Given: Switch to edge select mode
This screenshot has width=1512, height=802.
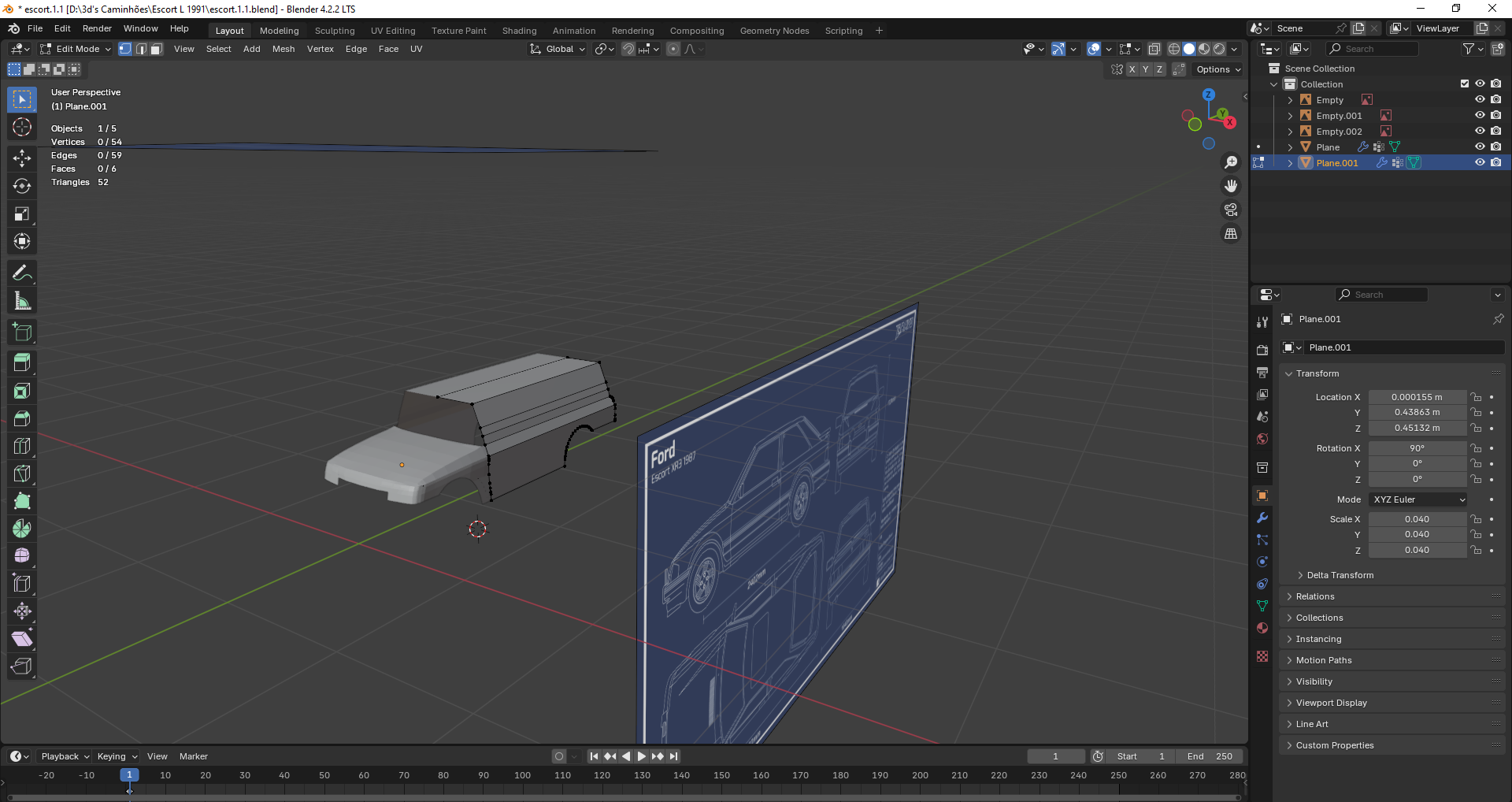Looking at the screenshot, I should 141,49.
